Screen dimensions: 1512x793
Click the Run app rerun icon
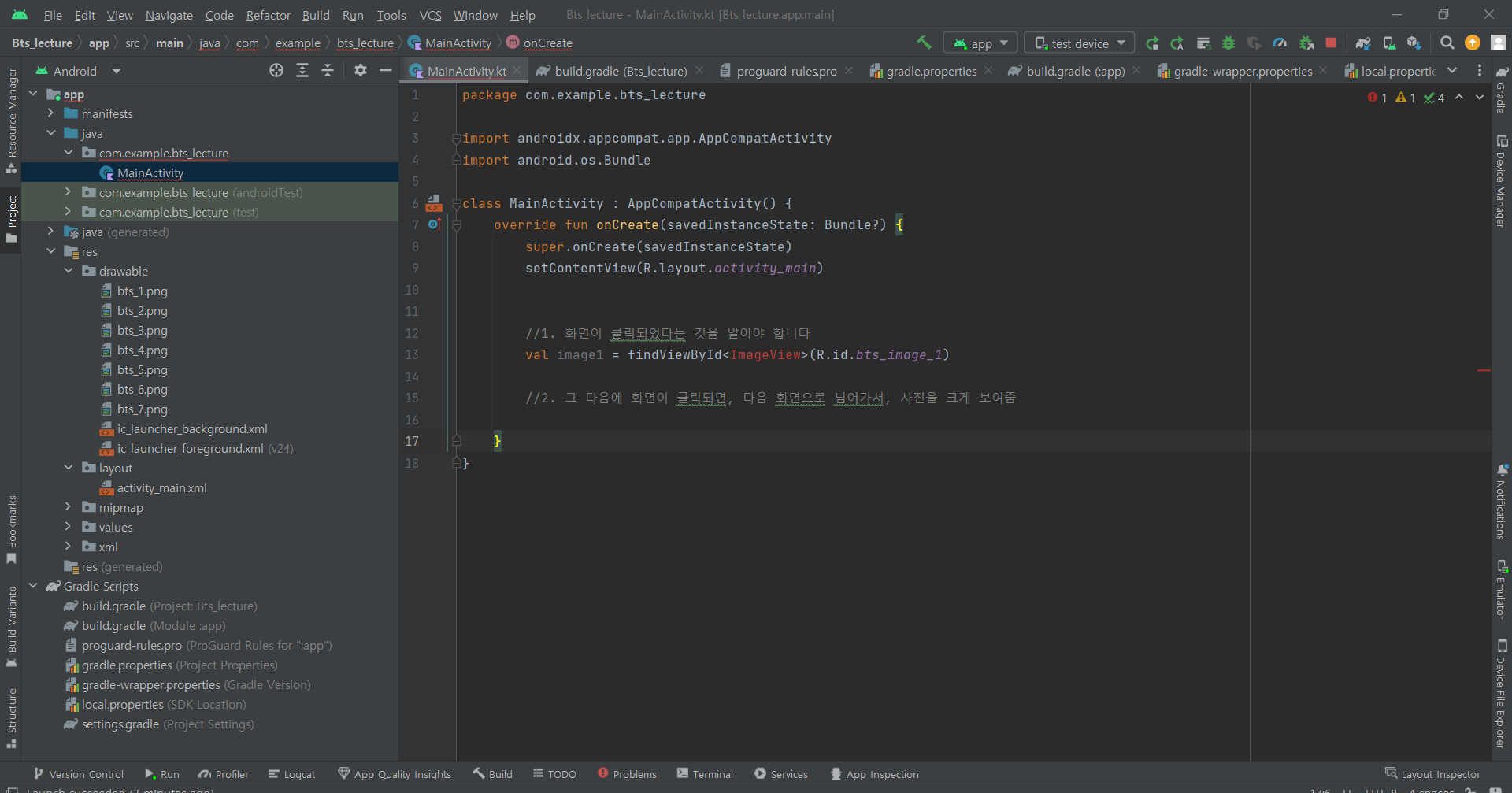click(1152, 43)
